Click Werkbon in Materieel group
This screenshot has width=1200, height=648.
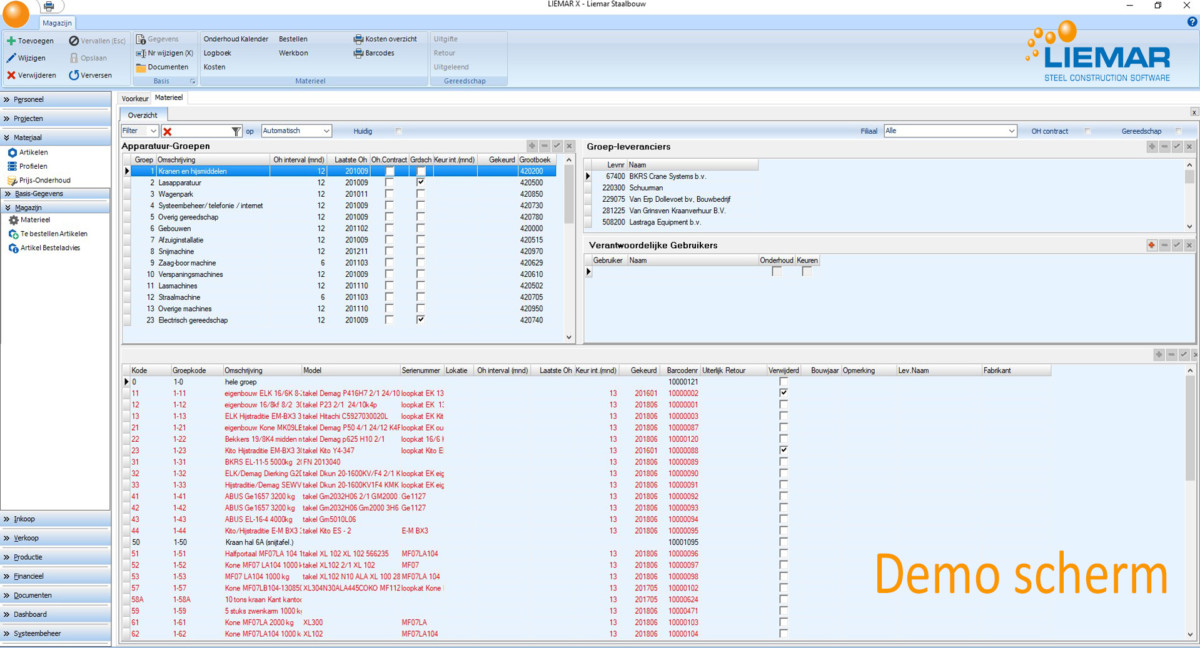click(x=293, y=53)
